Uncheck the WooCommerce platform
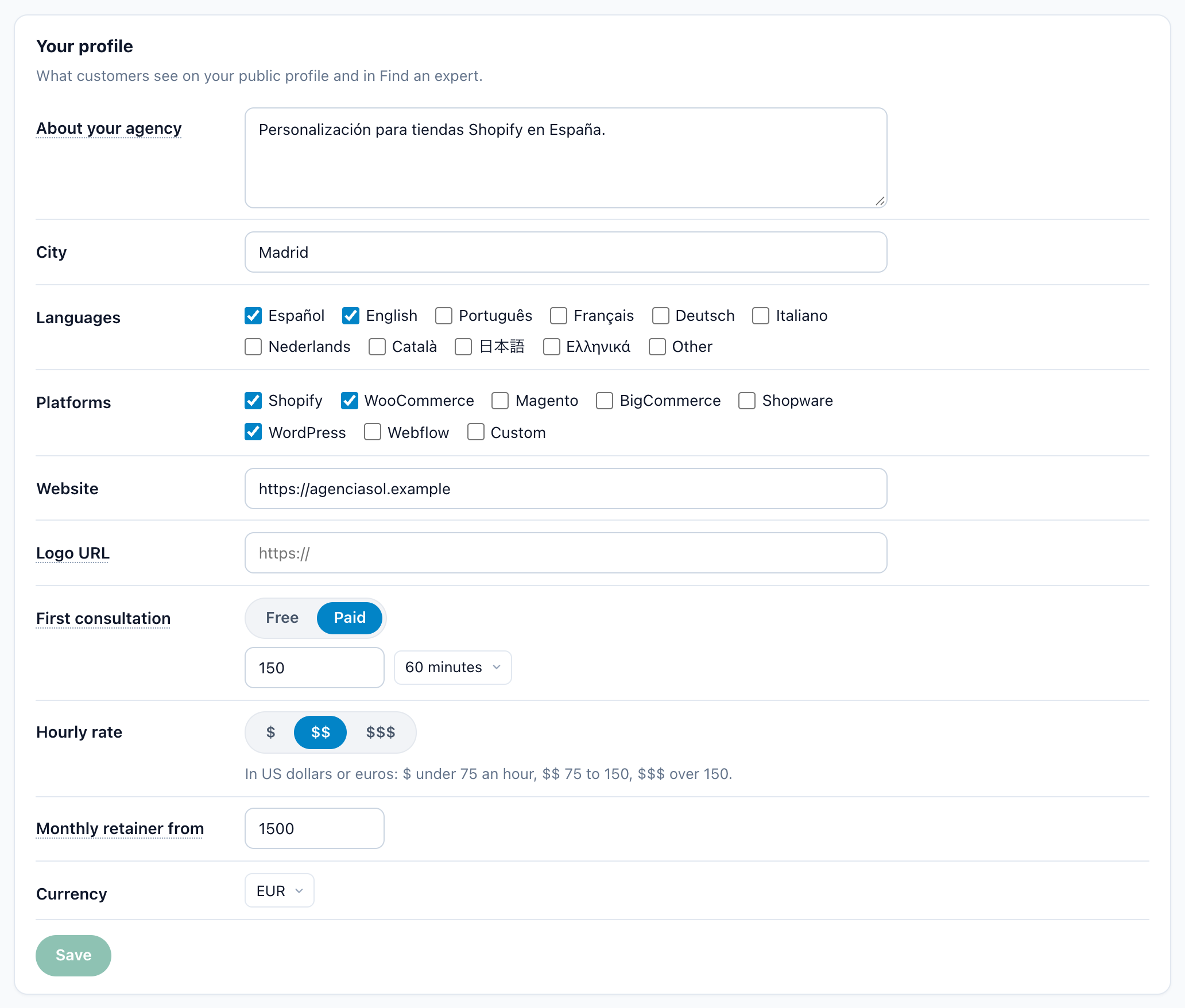Image resolution: width=1185 pixels, height=1008 pixels. pos(350,401)
